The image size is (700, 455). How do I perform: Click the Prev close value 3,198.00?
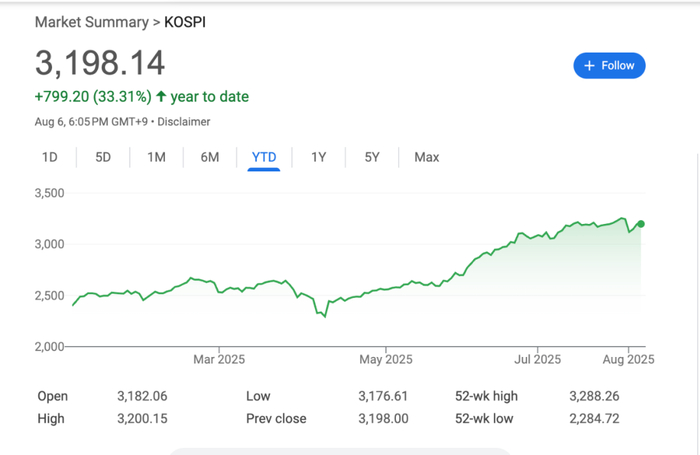383,418
